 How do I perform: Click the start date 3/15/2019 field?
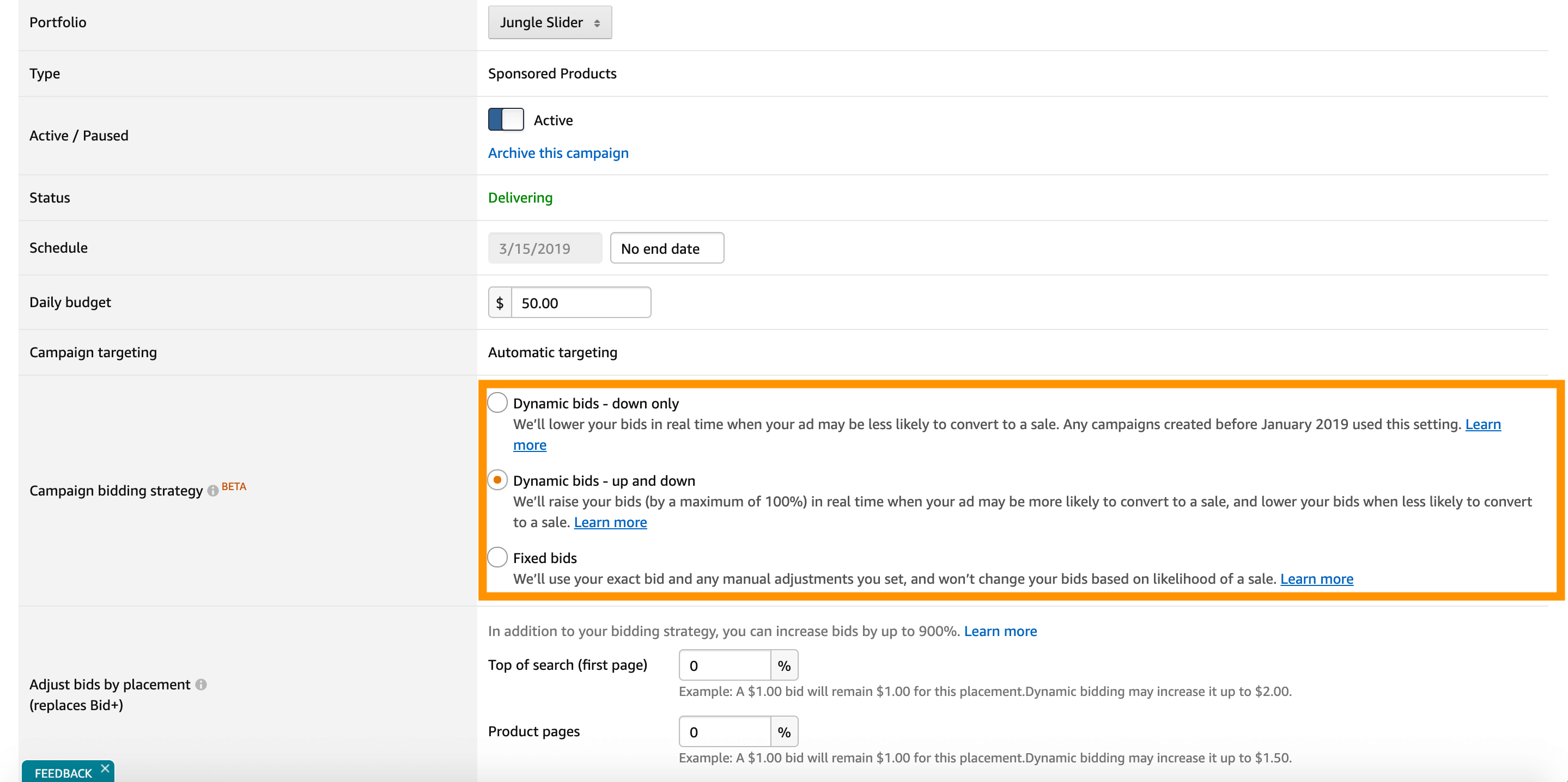click(x=544, y=248)
